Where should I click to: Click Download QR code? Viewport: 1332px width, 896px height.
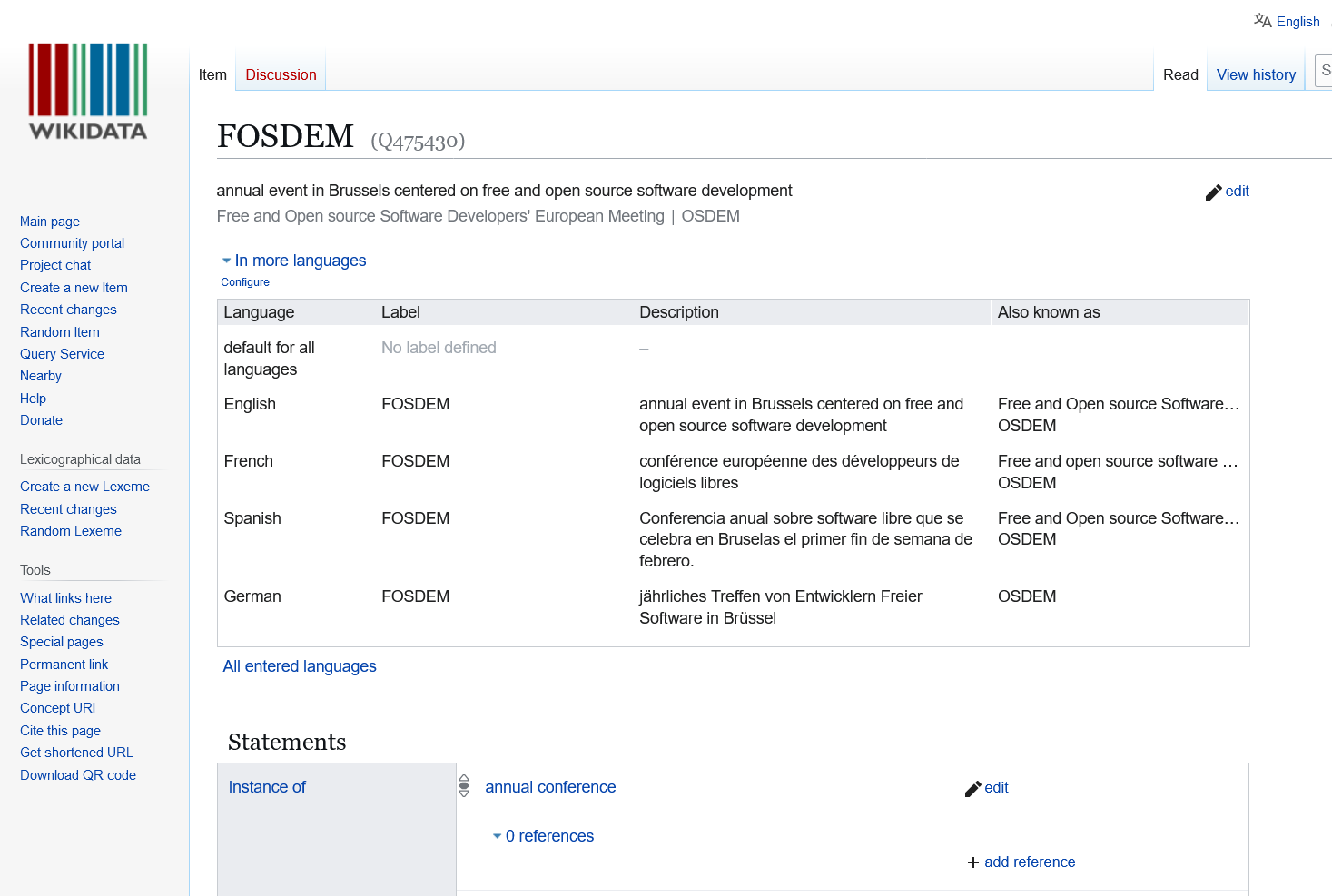click(x=78, y=775)
